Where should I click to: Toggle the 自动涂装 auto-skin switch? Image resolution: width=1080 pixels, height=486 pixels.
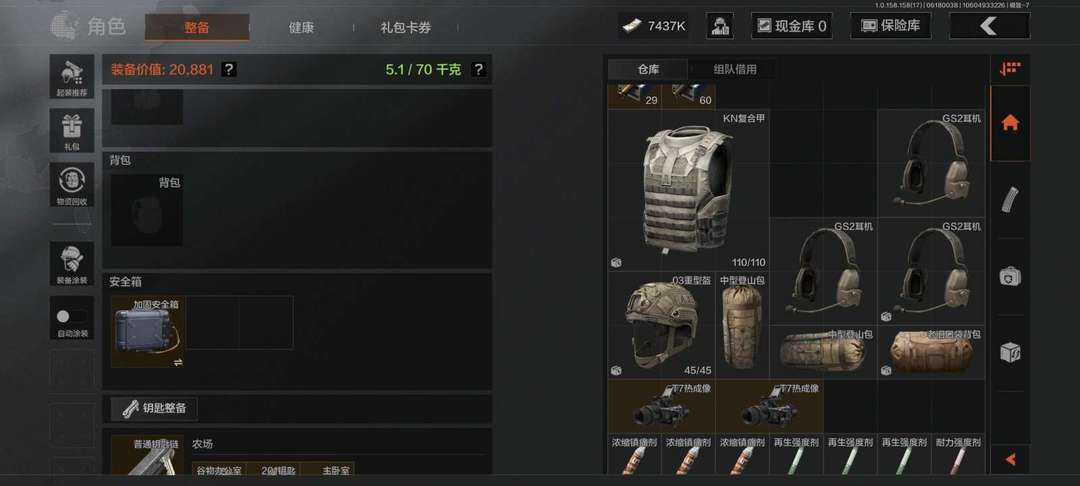(72, 317)
